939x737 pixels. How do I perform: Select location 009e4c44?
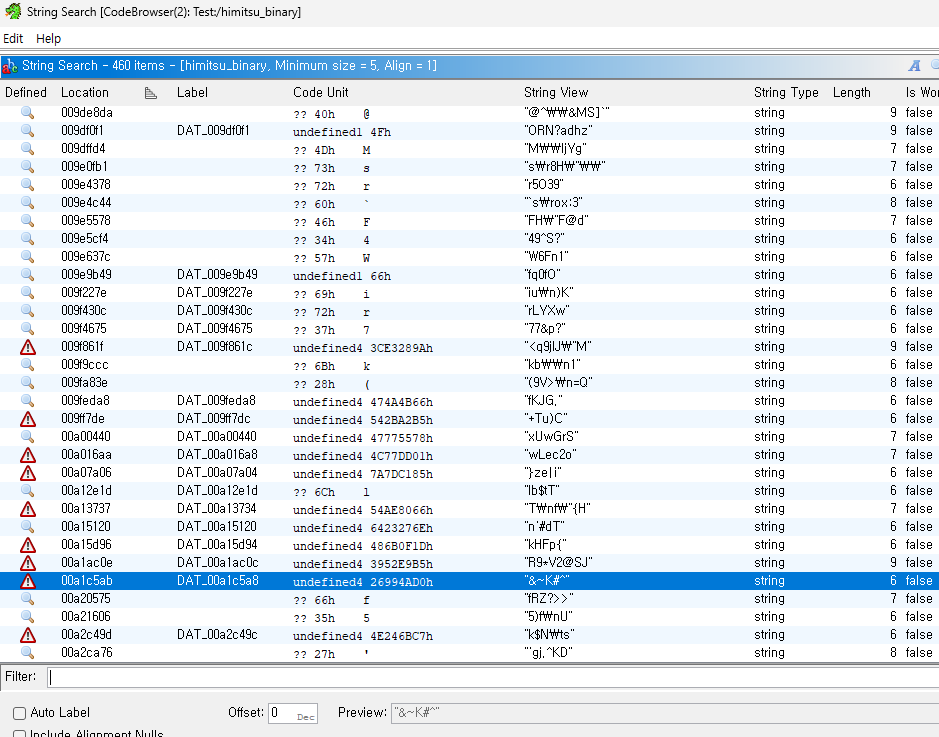[86, 202]
